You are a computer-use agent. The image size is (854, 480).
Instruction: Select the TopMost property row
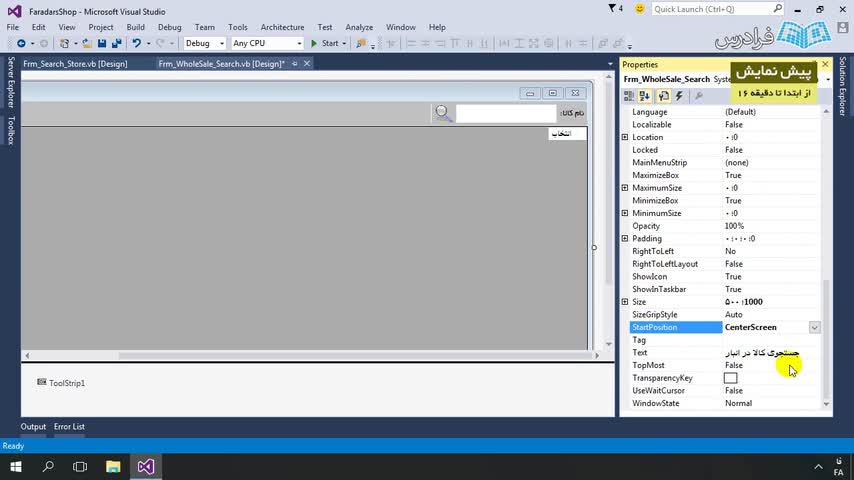point(722,366)
